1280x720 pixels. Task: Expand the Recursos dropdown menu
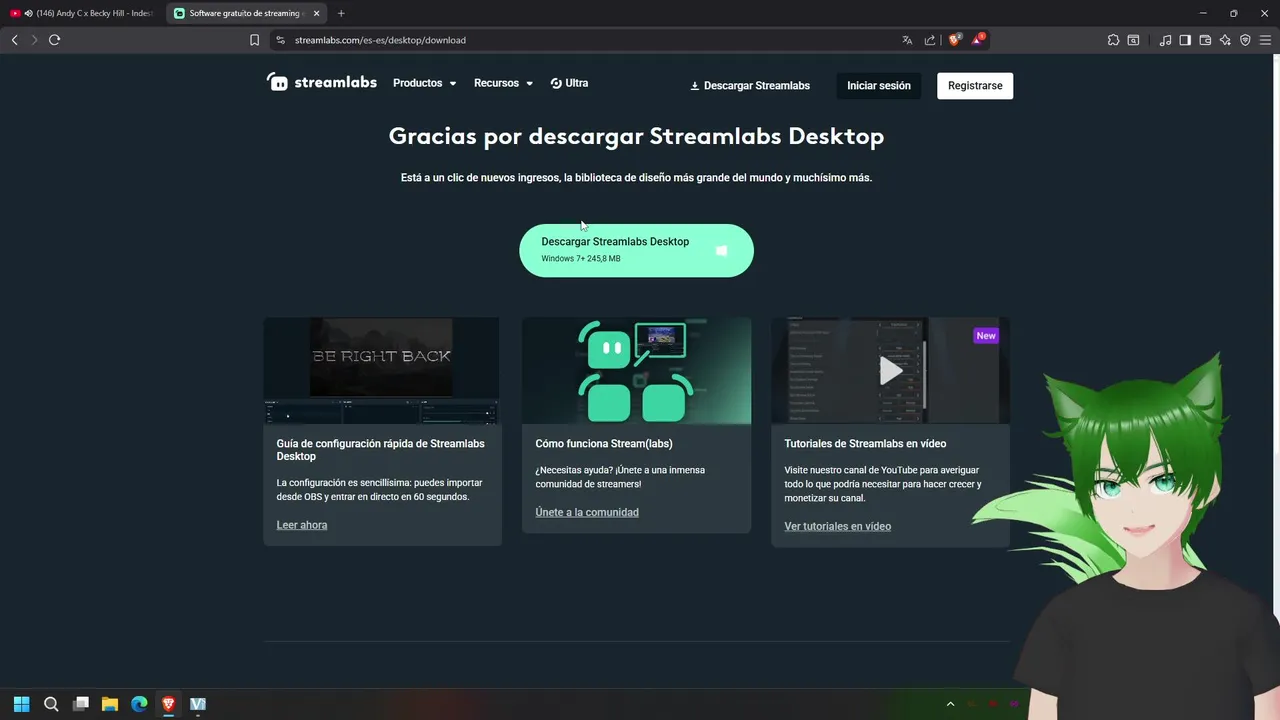click(503, 83)
